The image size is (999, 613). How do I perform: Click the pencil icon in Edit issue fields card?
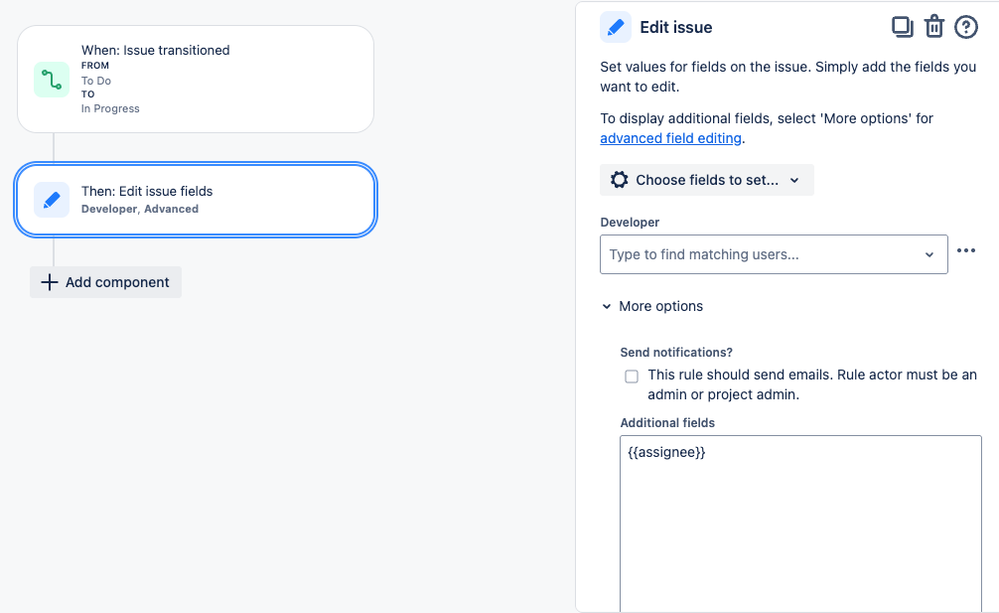[x=52, y=200]
